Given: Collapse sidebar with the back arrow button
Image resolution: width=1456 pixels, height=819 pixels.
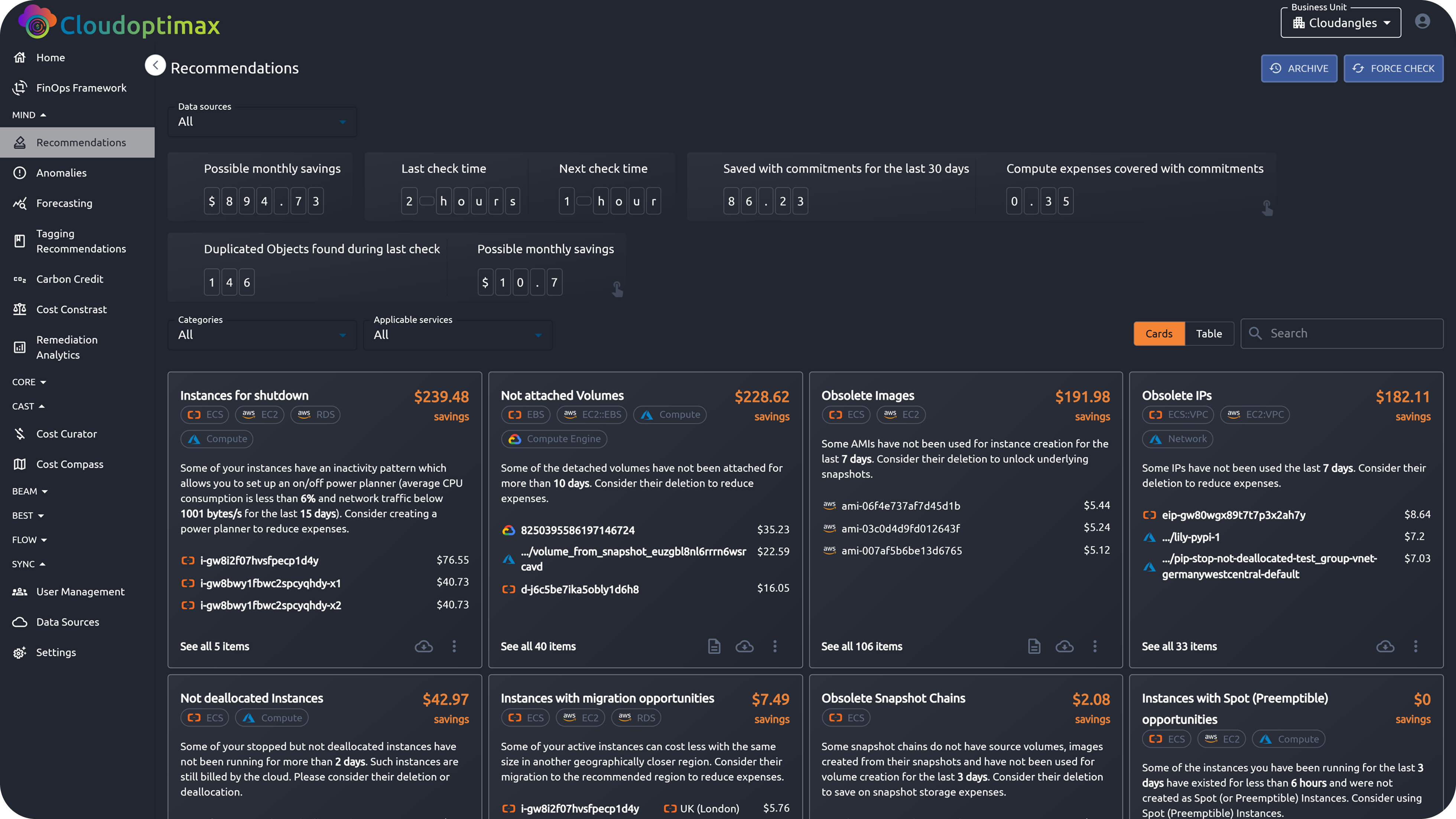Looking at the screenshot, I should (155, 66).
